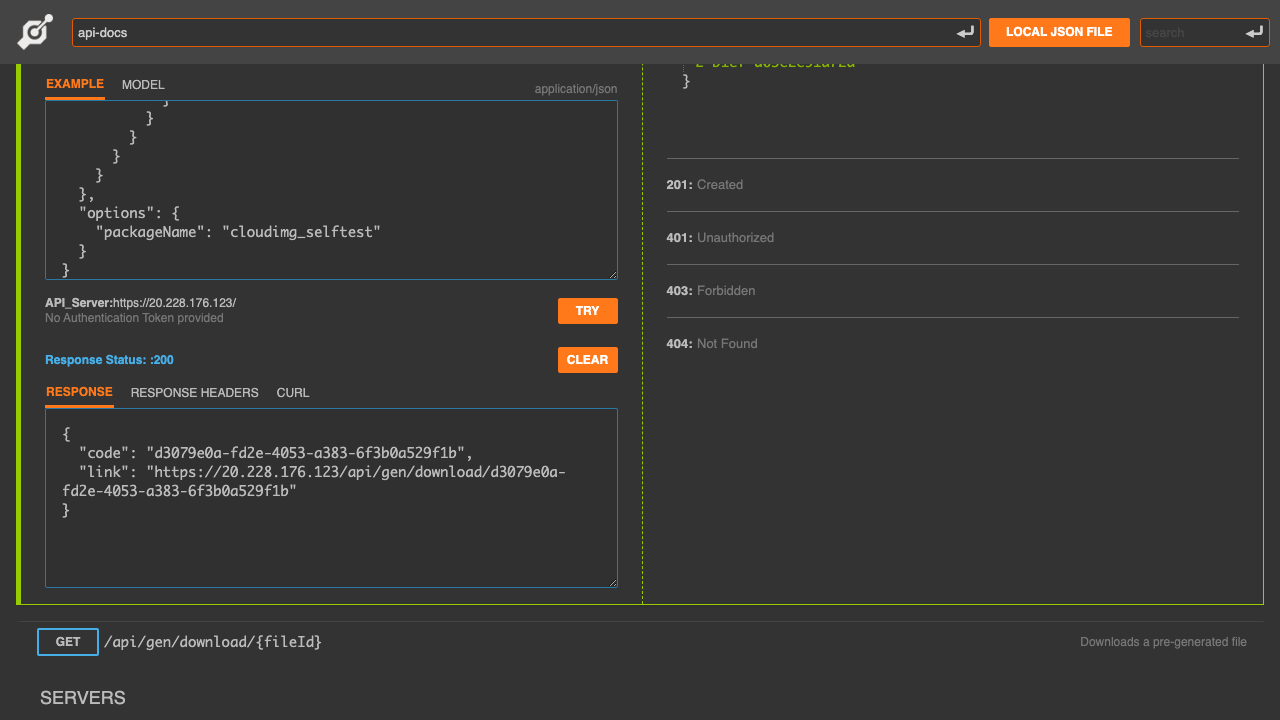Click the 201: Created response row

tap(953, 185)
